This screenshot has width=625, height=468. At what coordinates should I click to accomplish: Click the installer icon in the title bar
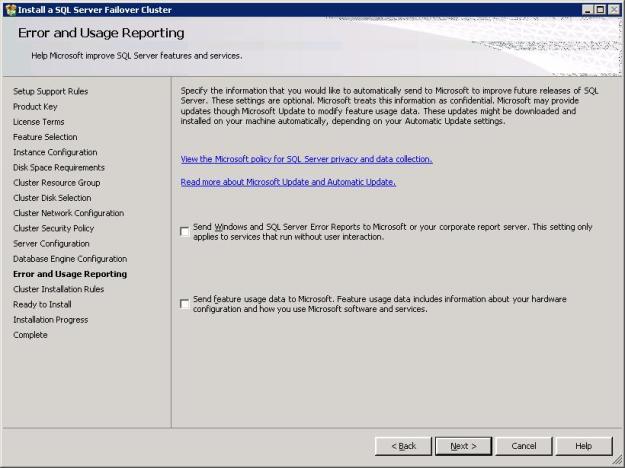point(10,9)
